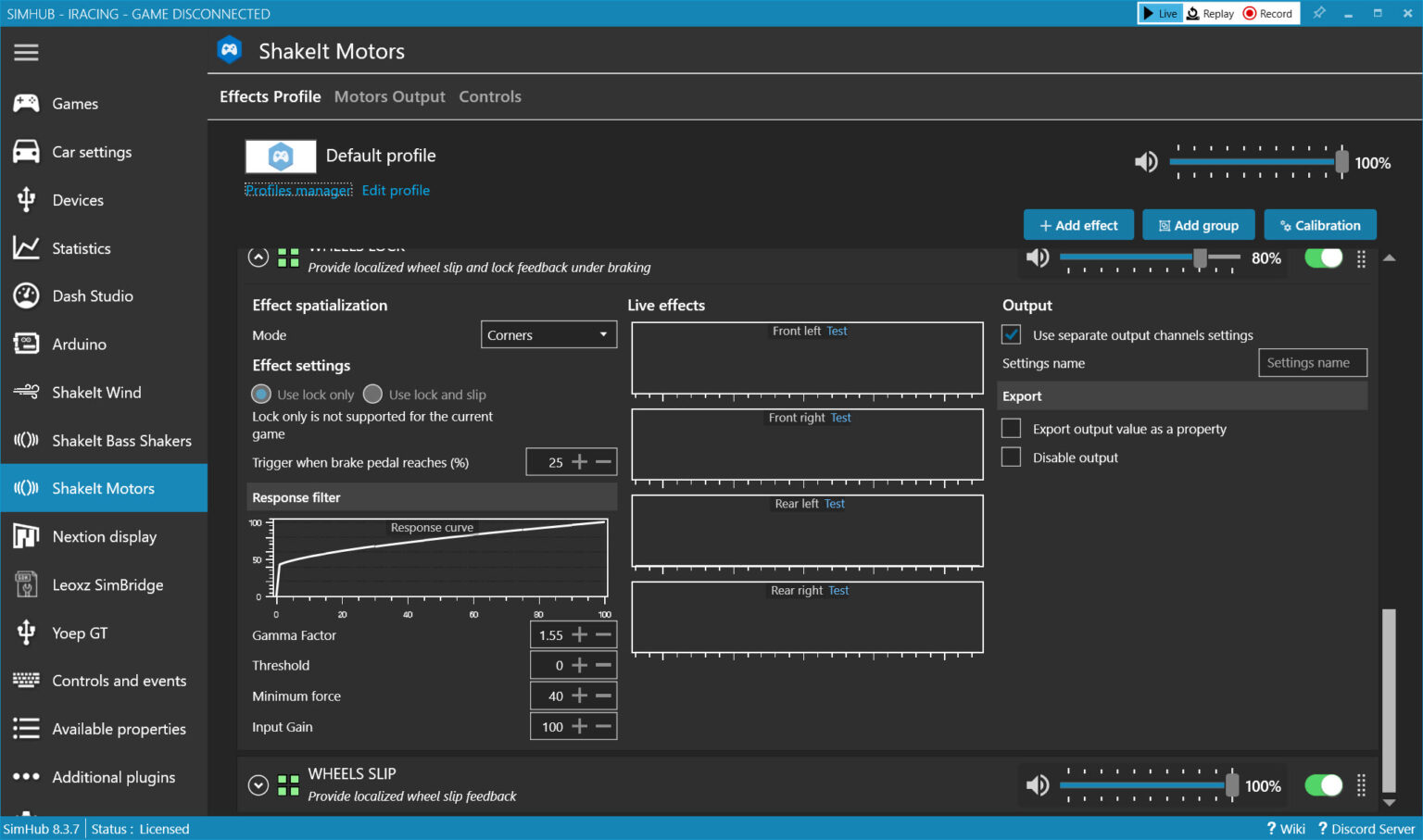The width and height of the screenshot is (1423, 840).
Task: Click the Settings name input field
Action: coord(1312,363)
